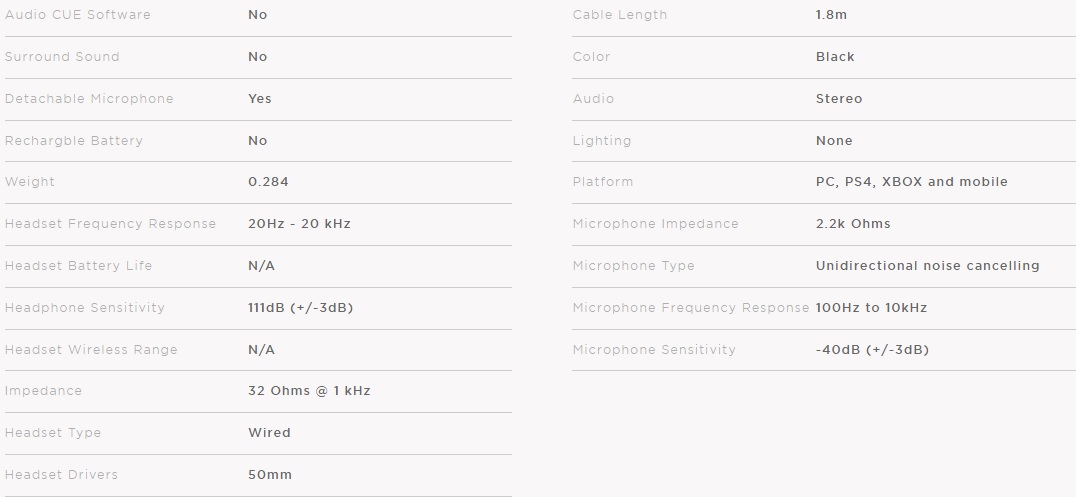Click the Headset Frequency Response label
The height and width of the screenshot is (497, 1076).
tap(110, 224)
